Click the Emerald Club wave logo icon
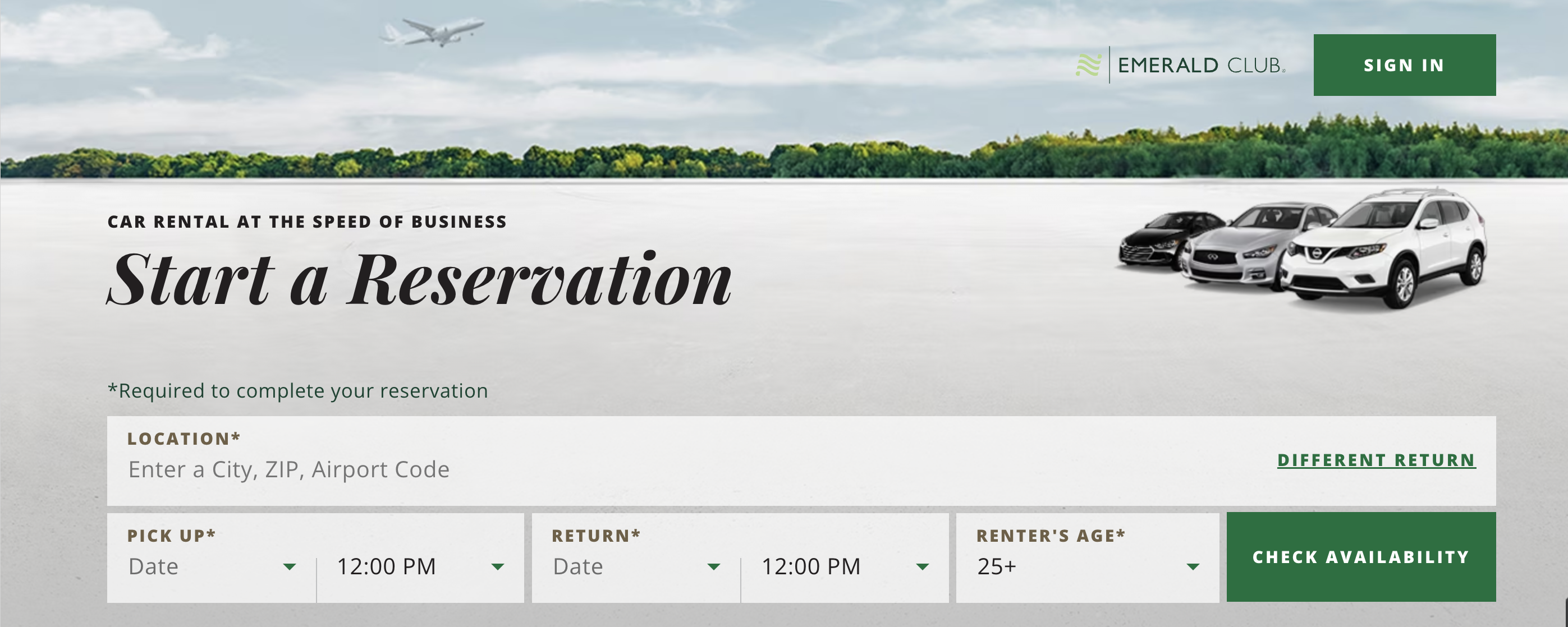The width and height of the screenshot is (1568, 627). point(1088,65)
